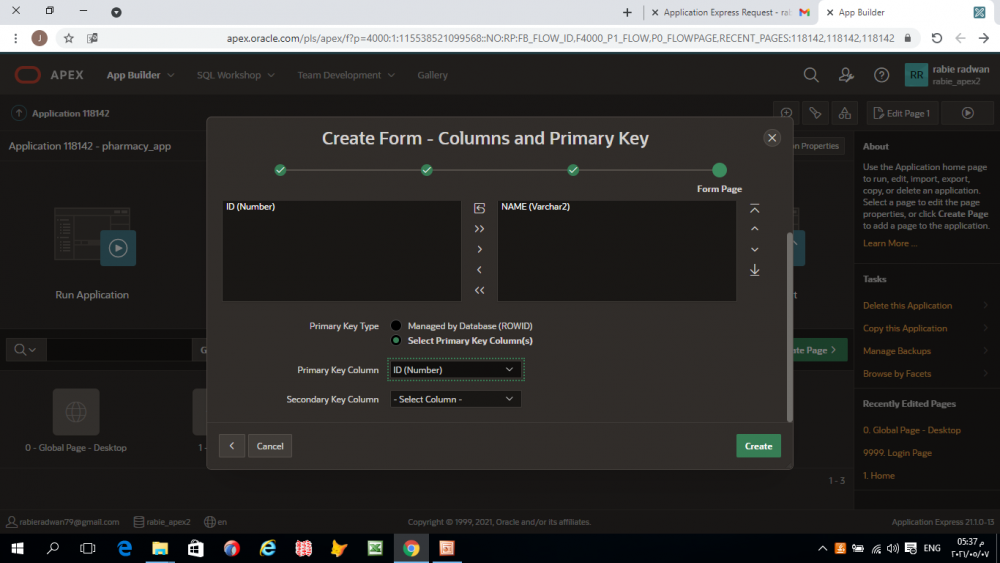
Task: Click the language en globe icon
Action: 210,522
